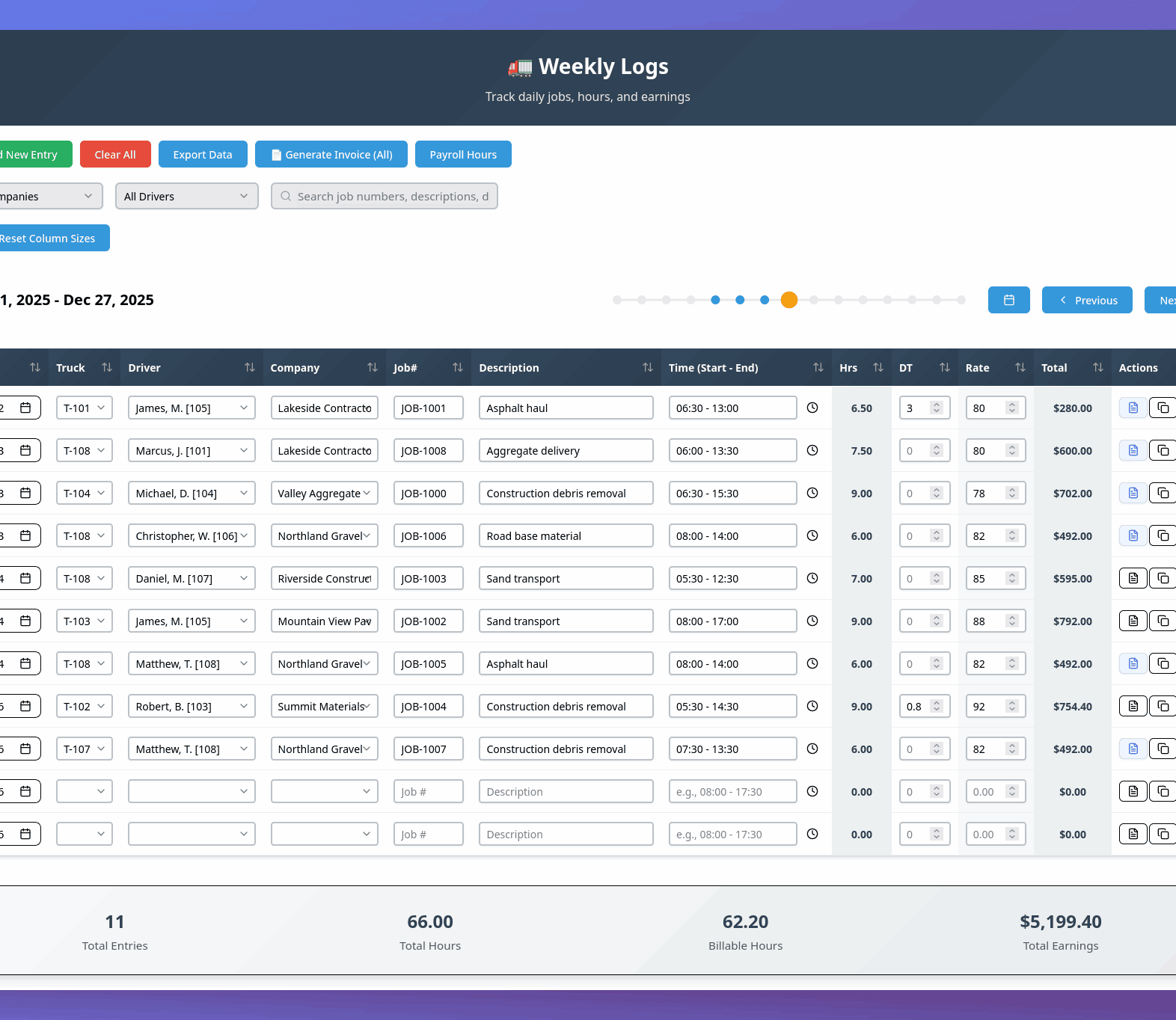Click clock icon beside 05:30 - 12:30
1176x1020 pixels.
click(x=812, y=578)
